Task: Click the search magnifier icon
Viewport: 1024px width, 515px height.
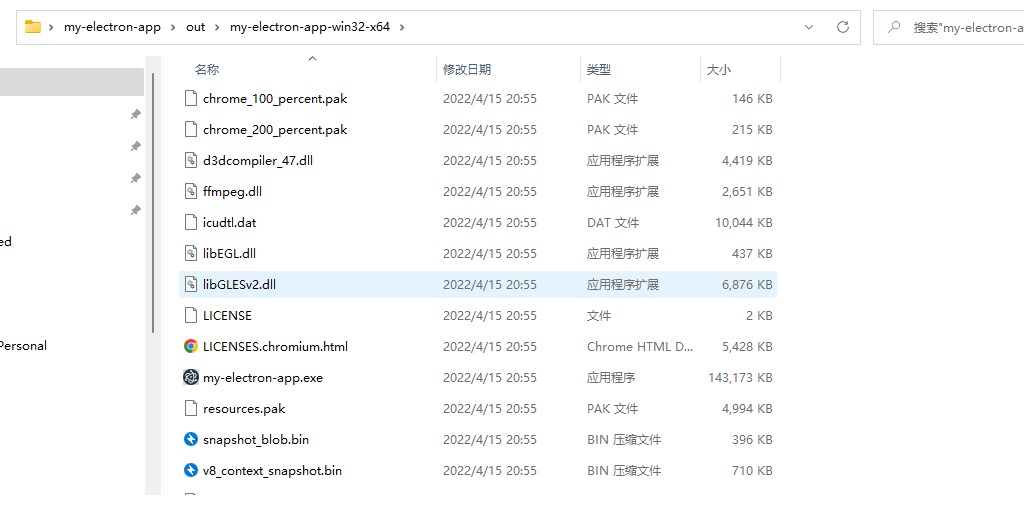Action: coord(894,27)
